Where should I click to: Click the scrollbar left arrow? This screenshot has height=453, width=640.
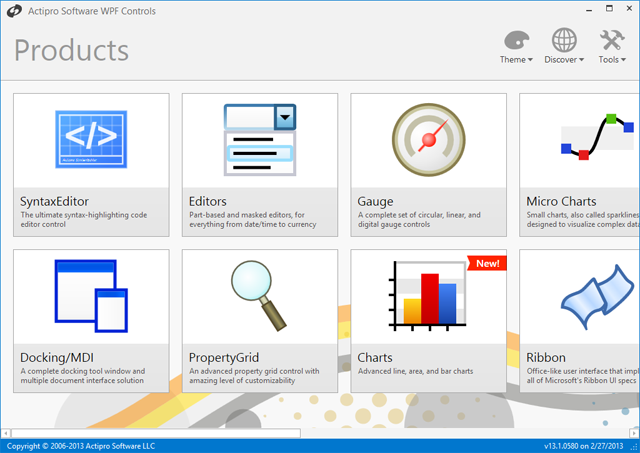tap(6, 433)
